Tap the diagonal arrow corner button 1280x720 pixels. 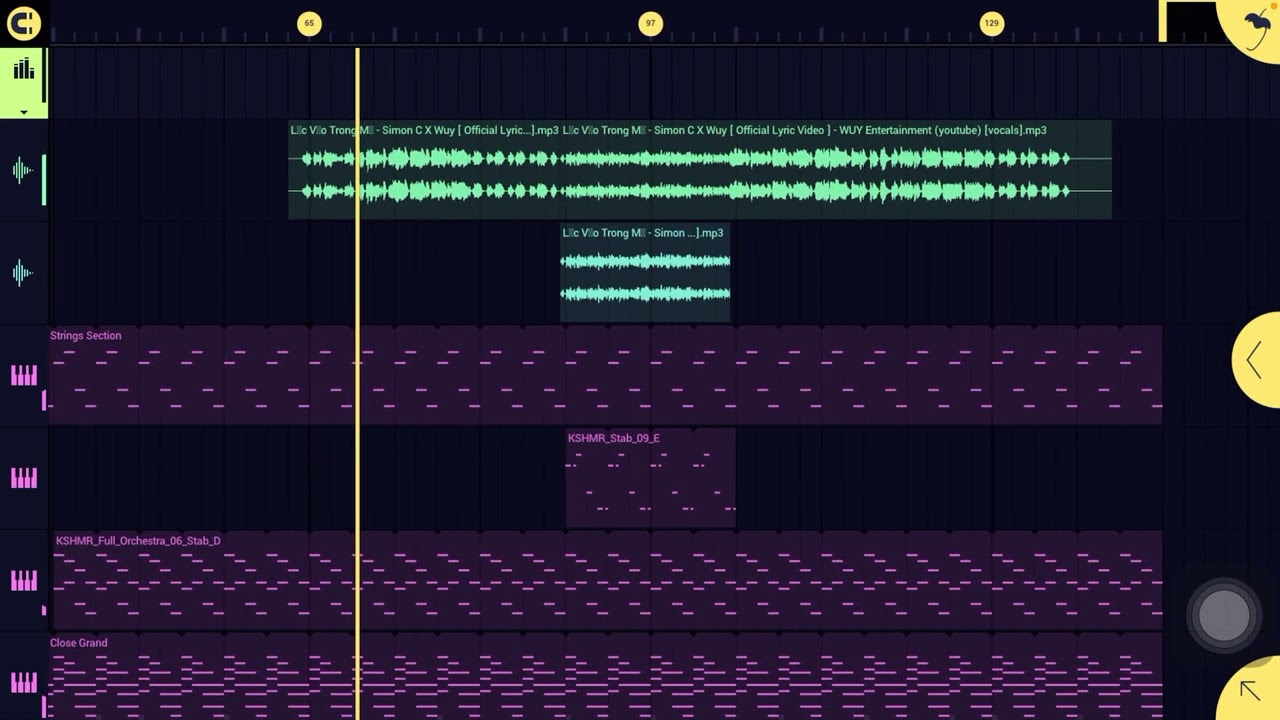[x=1250, y=690]
